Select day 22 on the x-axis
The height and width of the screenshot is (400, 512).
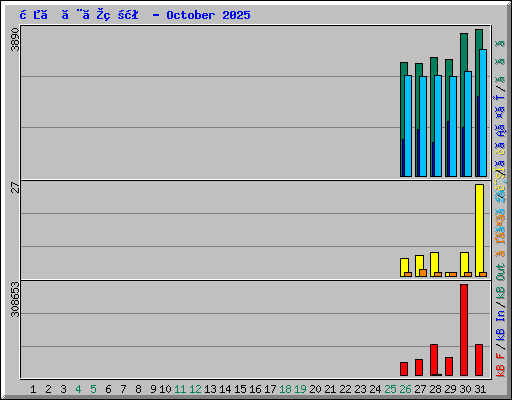pos(345,389)
